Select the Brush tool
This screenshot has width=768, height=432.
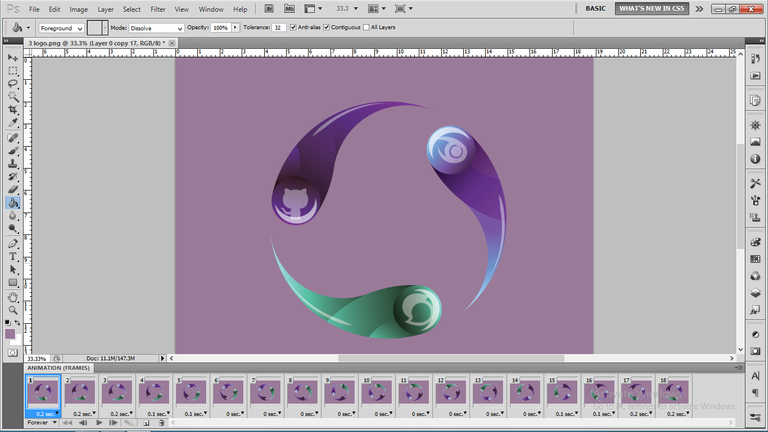[x=13, y=151]
